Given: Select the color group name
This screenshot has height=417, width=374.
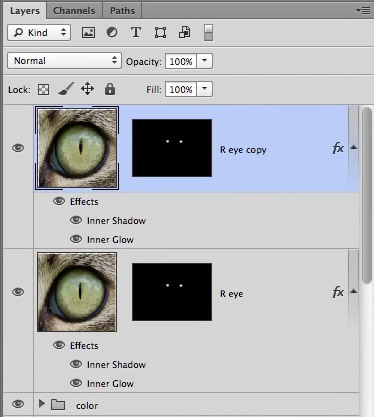Looking at the screenshot, I should (x=87, y=406).
